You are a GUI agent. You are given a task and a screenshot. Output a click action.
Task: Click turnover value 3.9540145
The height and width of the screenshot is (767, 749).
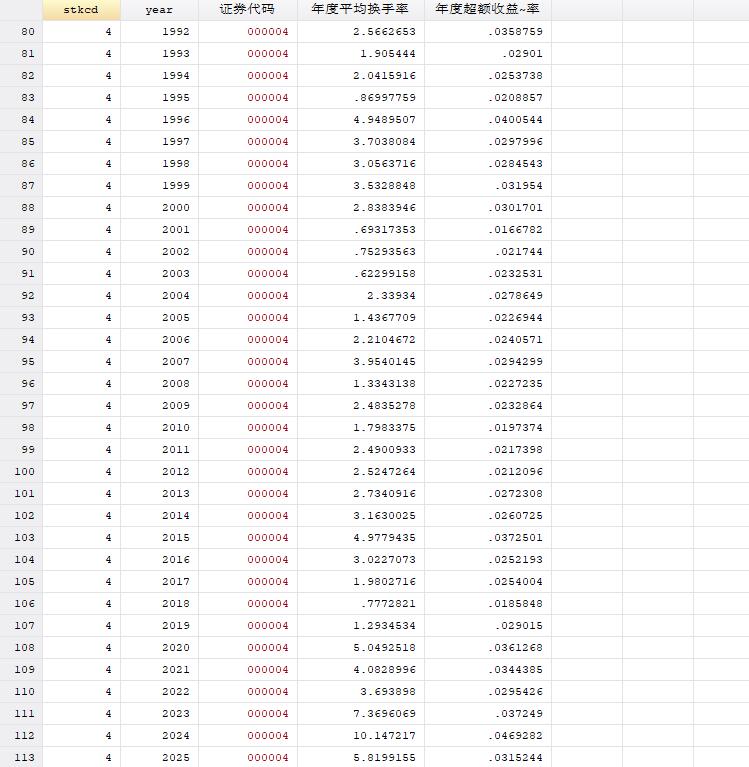361,362
